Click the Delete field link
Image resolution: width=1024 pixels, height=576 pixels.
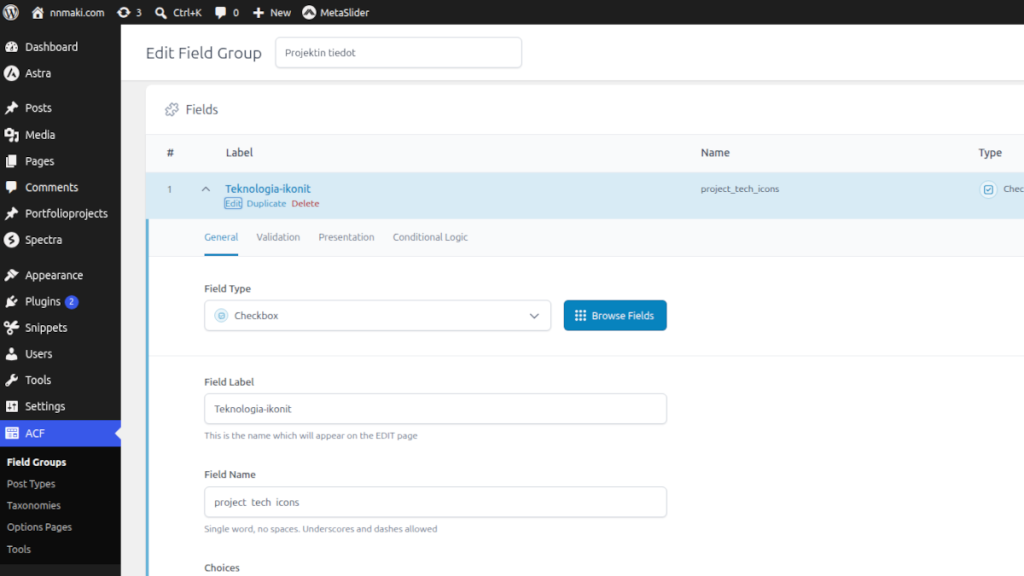(x=305, y=204)
